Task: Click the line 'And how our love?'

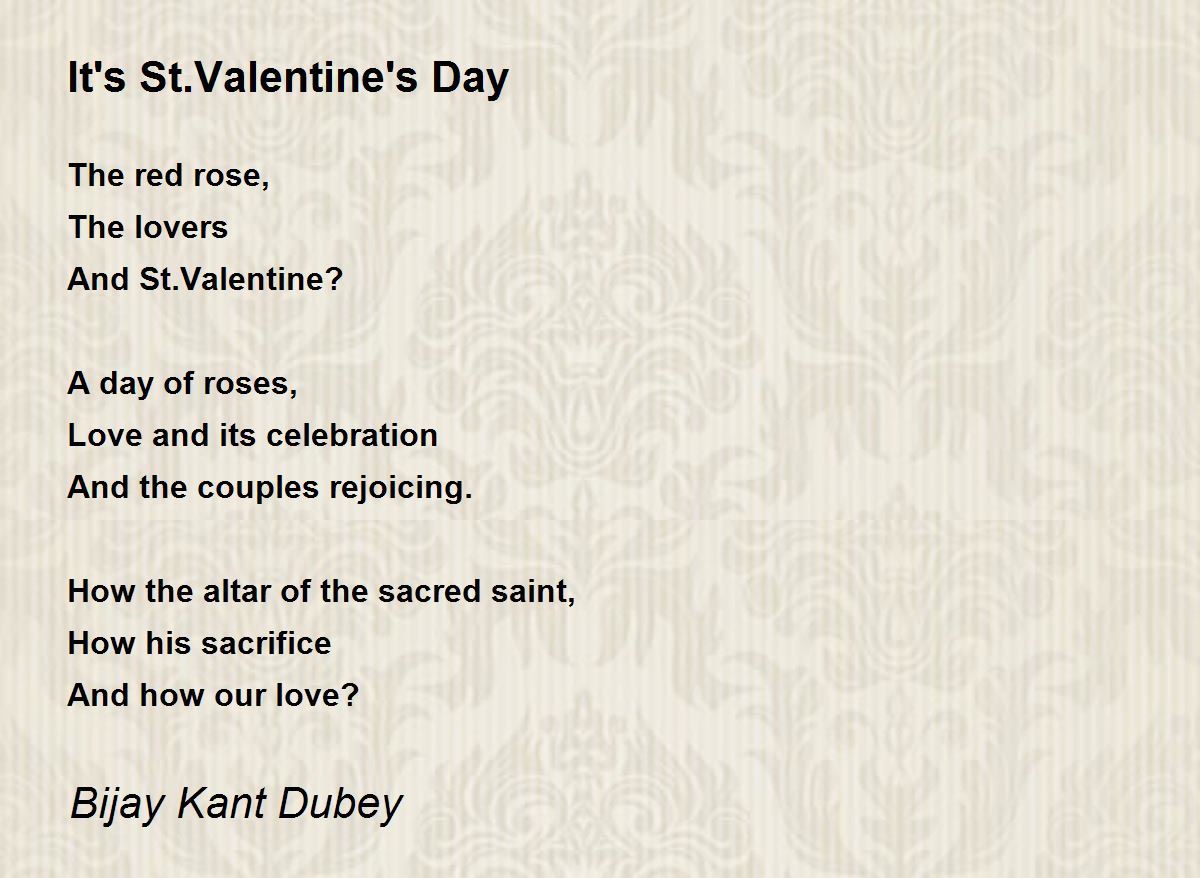Action: coord(212,695)
